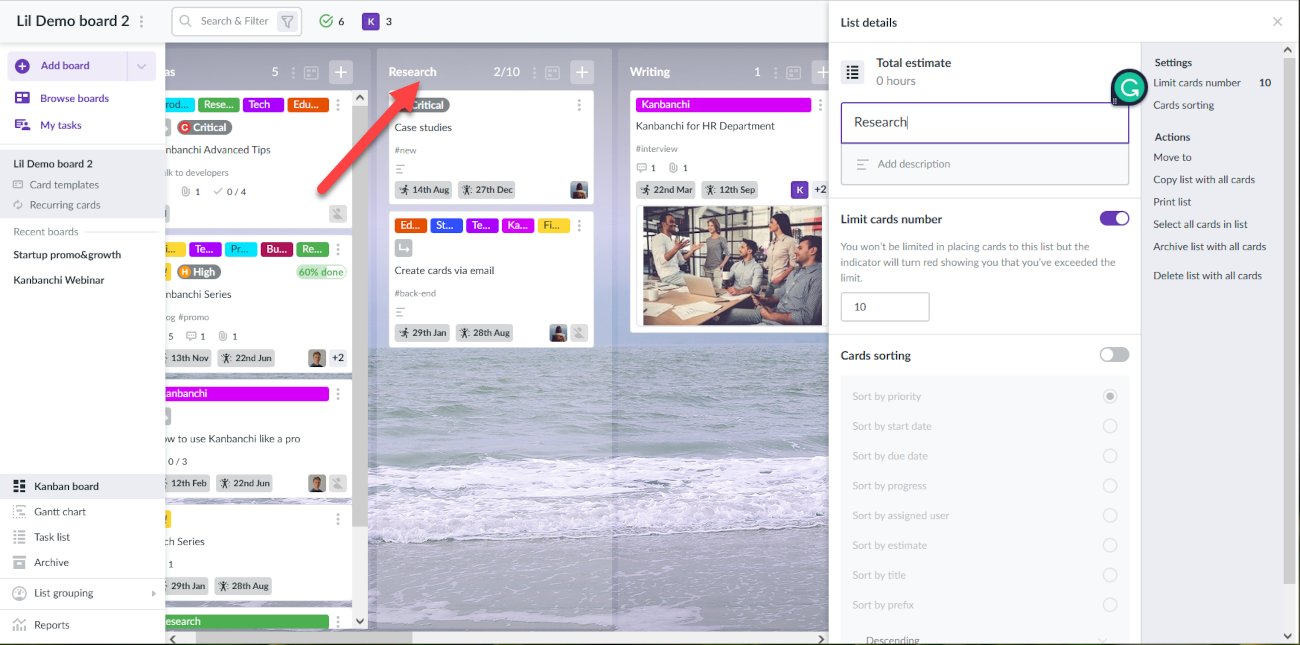Click the Add board button
The image size is (1300, 645).
point(67,66)
